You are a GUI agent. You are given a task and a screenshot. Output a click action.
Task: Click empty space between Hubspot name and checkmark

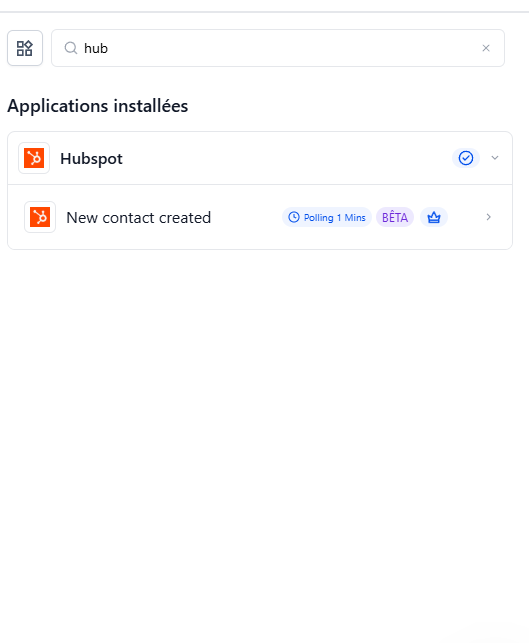pyautogui.click(x=287, y=158)
